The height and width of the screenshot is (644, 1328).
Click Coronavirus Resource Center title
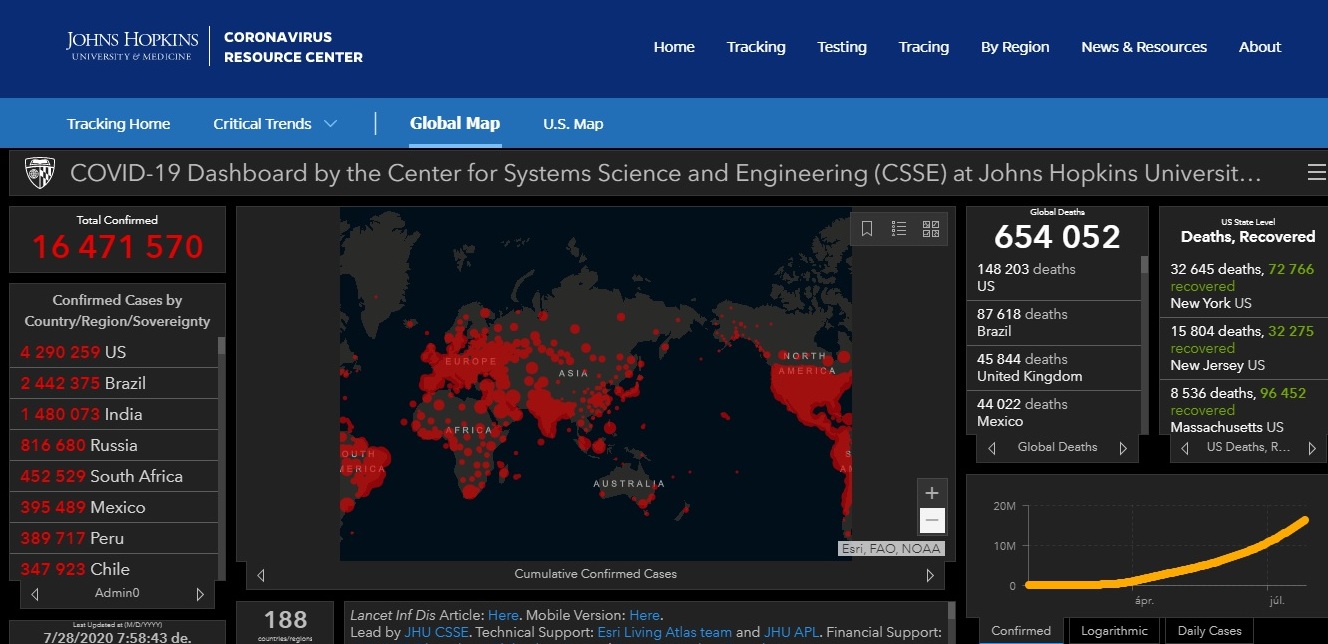coord(293,47)
